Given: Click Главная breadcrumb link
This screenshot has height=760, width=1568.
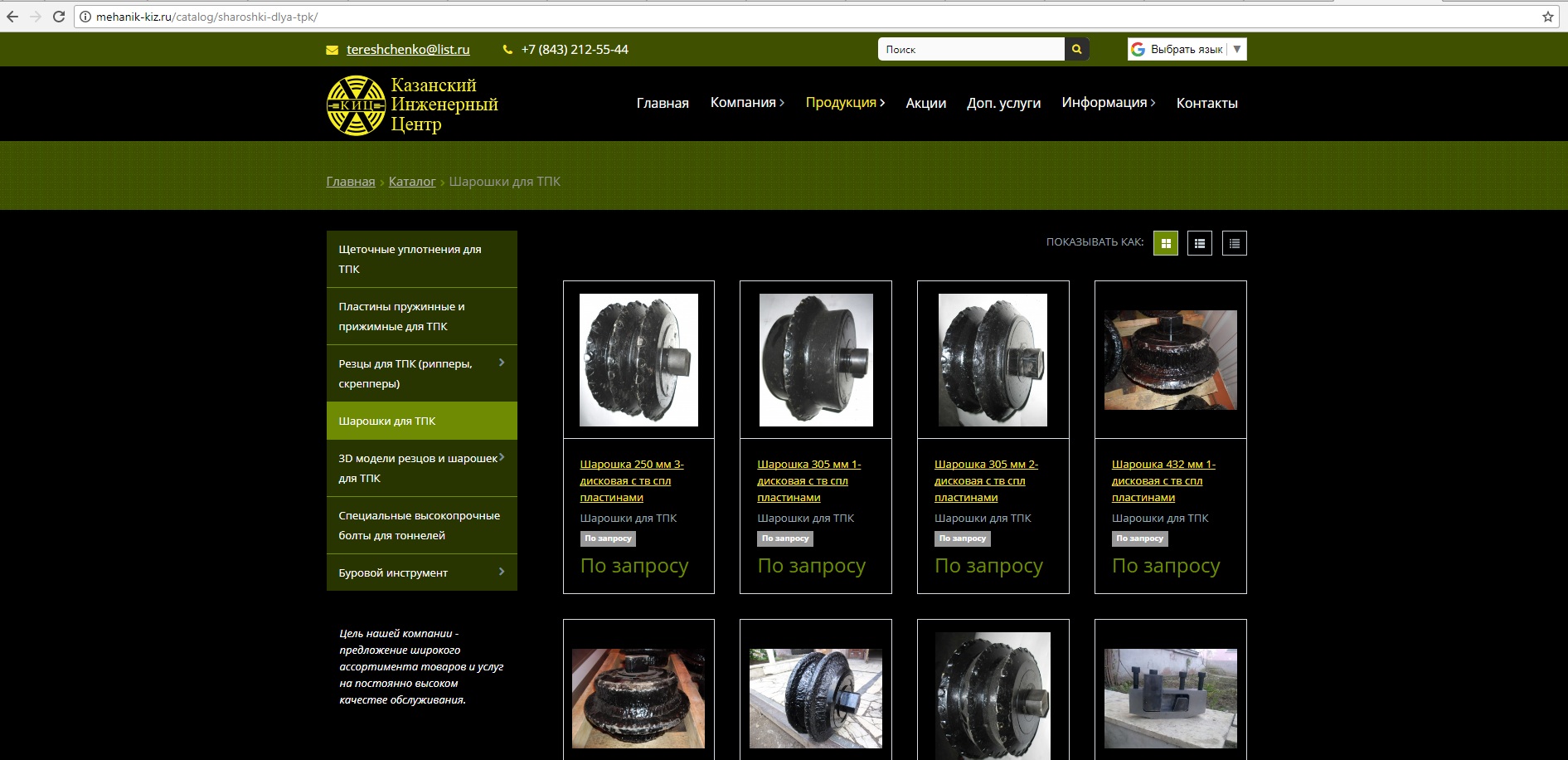Looking at the screenshot, I should (351, 182).
